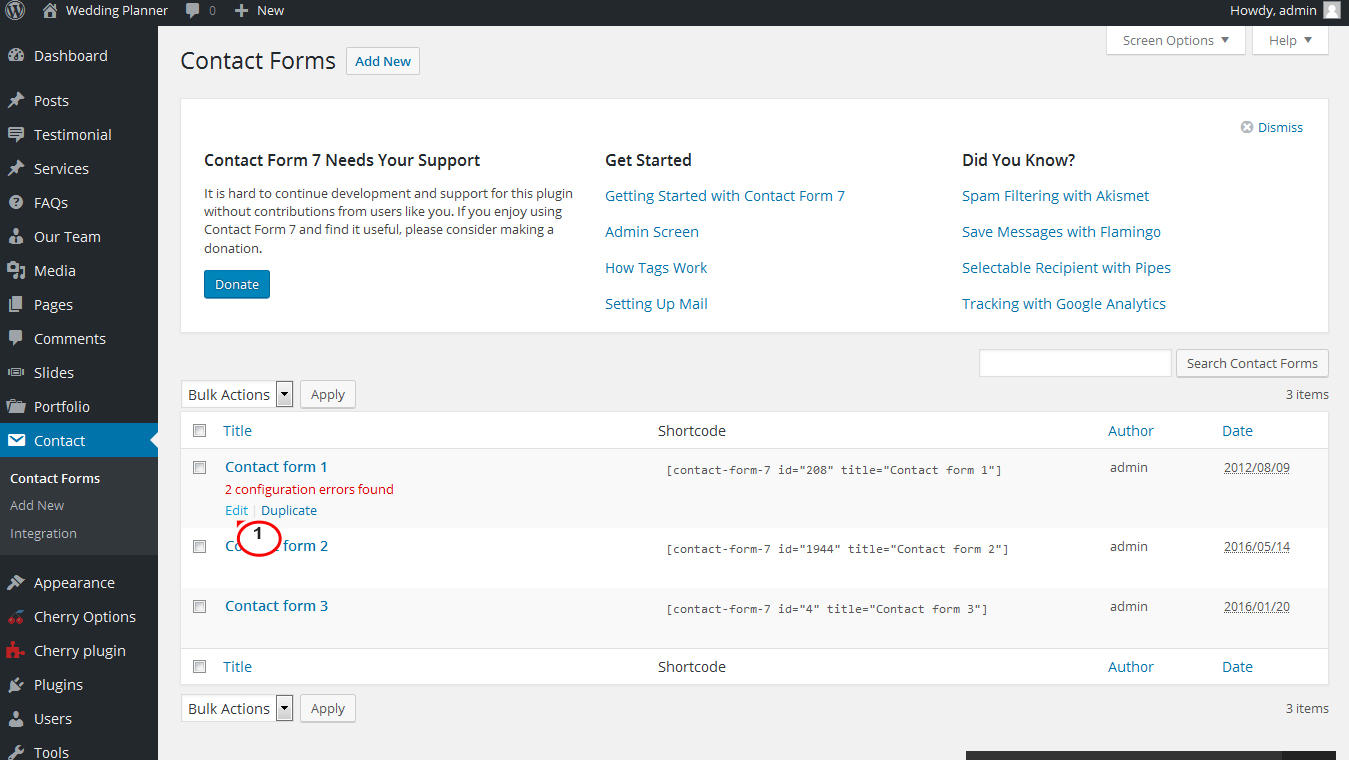Click the Services pin icon
The image size is (1349, 760).
click(x=16, y=169)
